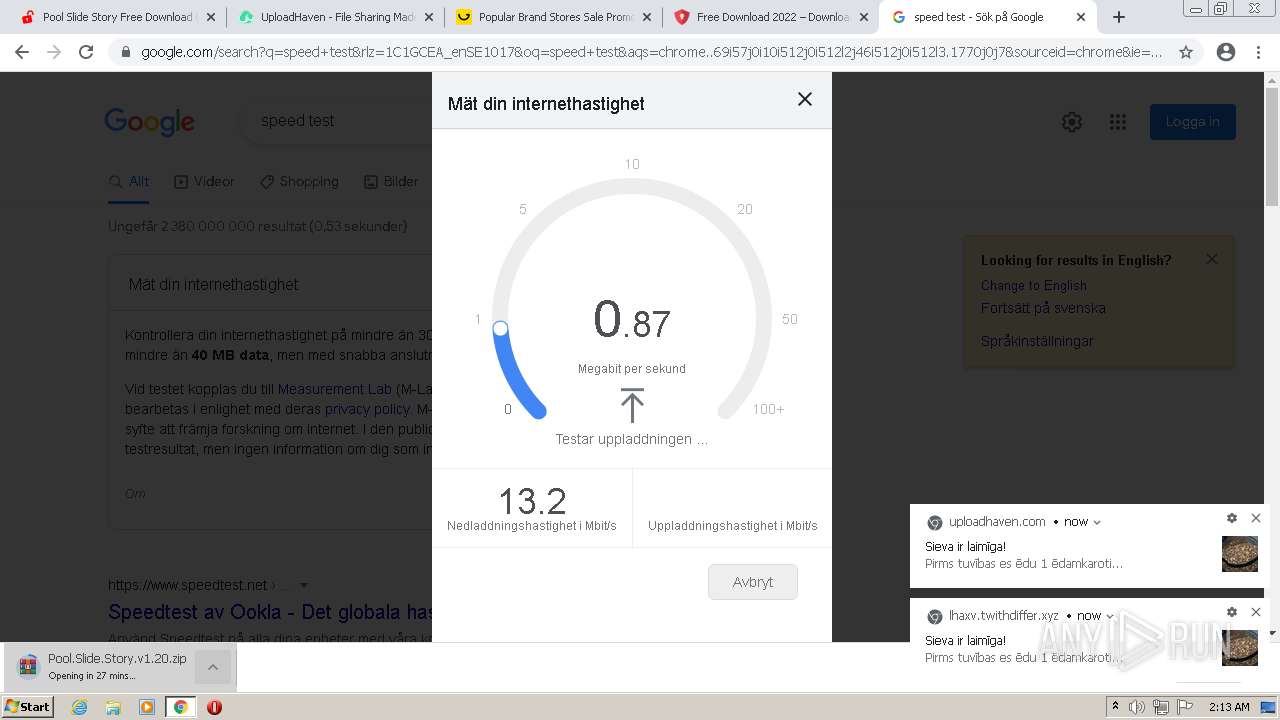Open uploadhaven.com notification settings gear
Image resolution: width=1280 pixels, height=720 pixels.
pyautogui.click(x=1232, y=518)
